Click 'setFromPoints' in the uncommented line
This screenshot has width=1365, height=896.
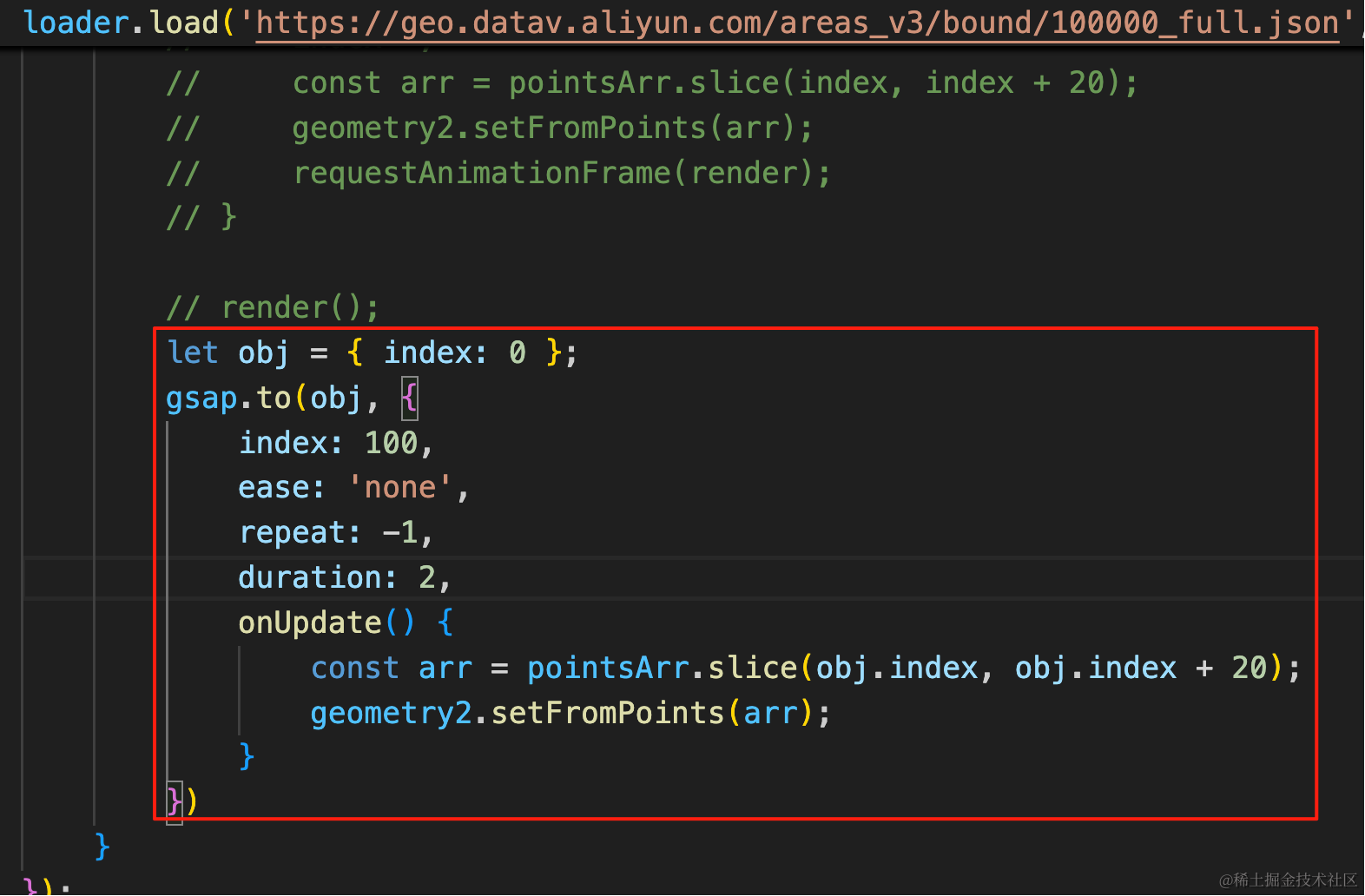click(607, 713)
